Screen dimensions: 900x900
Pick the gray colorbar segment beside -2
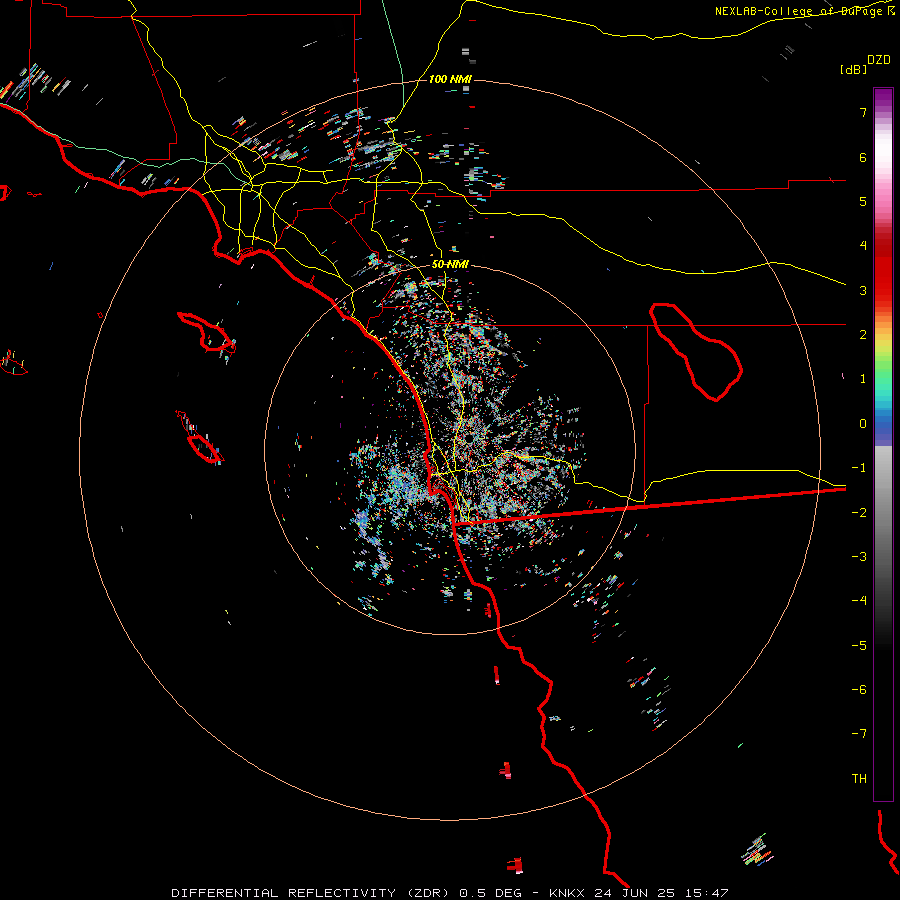pos(883,513)
